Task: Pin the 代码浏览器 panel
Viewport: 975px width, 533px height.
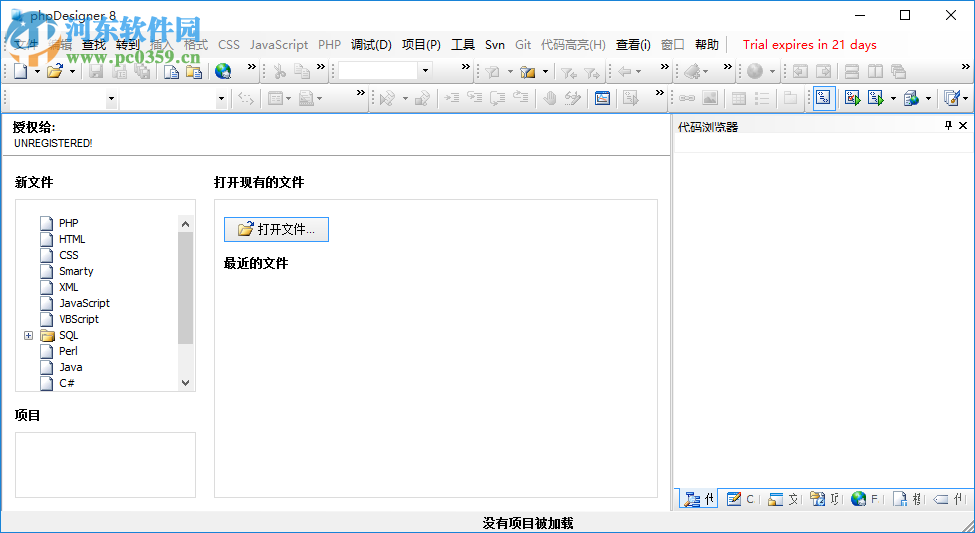Action: (x=948, y=126)
